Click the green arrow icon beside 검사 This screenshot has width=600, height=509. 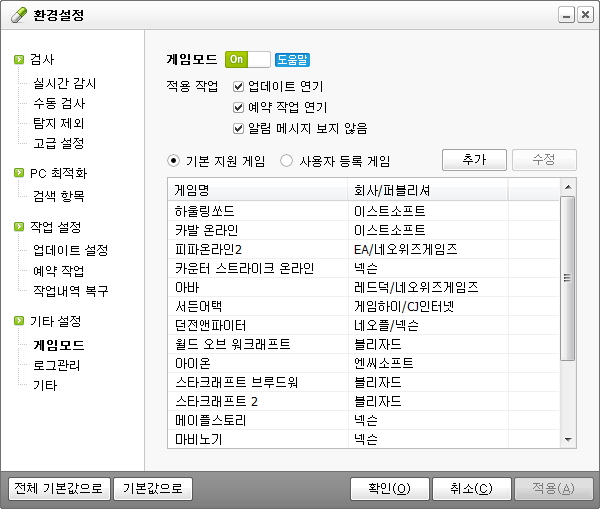click(x=19, y=60)
